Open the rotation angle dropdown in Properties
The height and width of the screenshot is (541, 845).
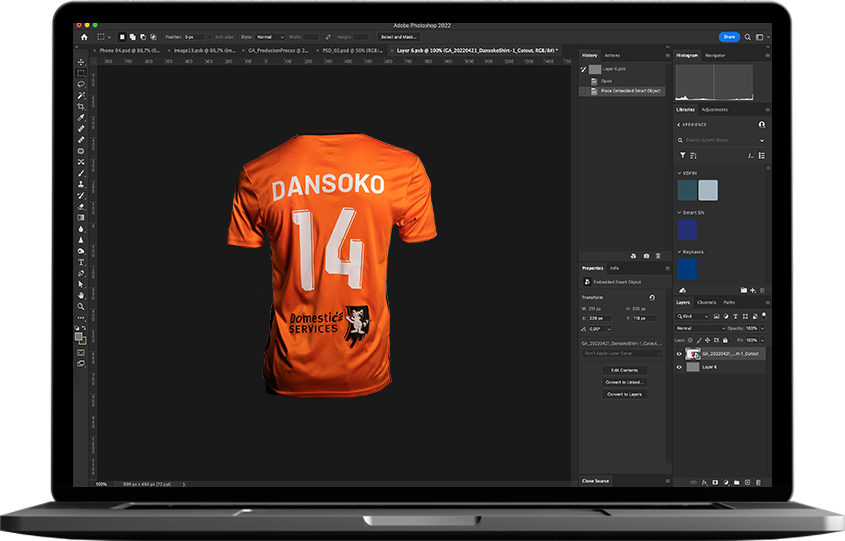click(x=609, y=329)
